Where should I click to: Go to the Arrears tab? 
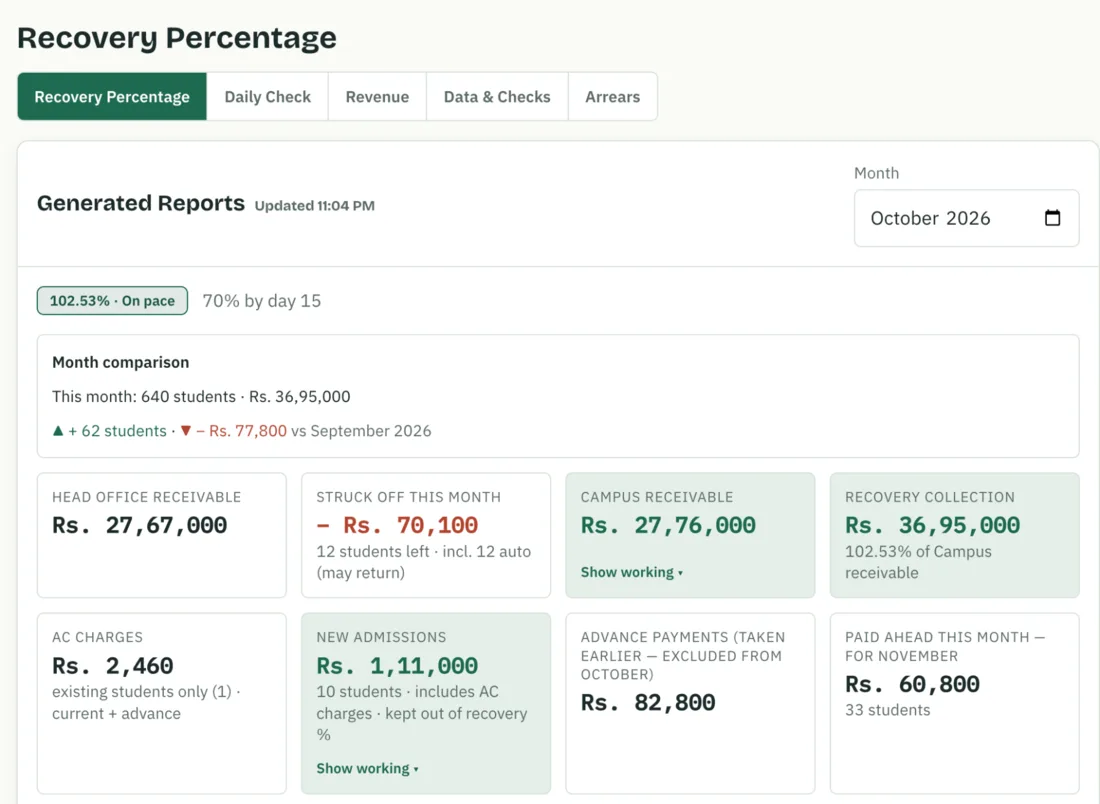point(612,97)
